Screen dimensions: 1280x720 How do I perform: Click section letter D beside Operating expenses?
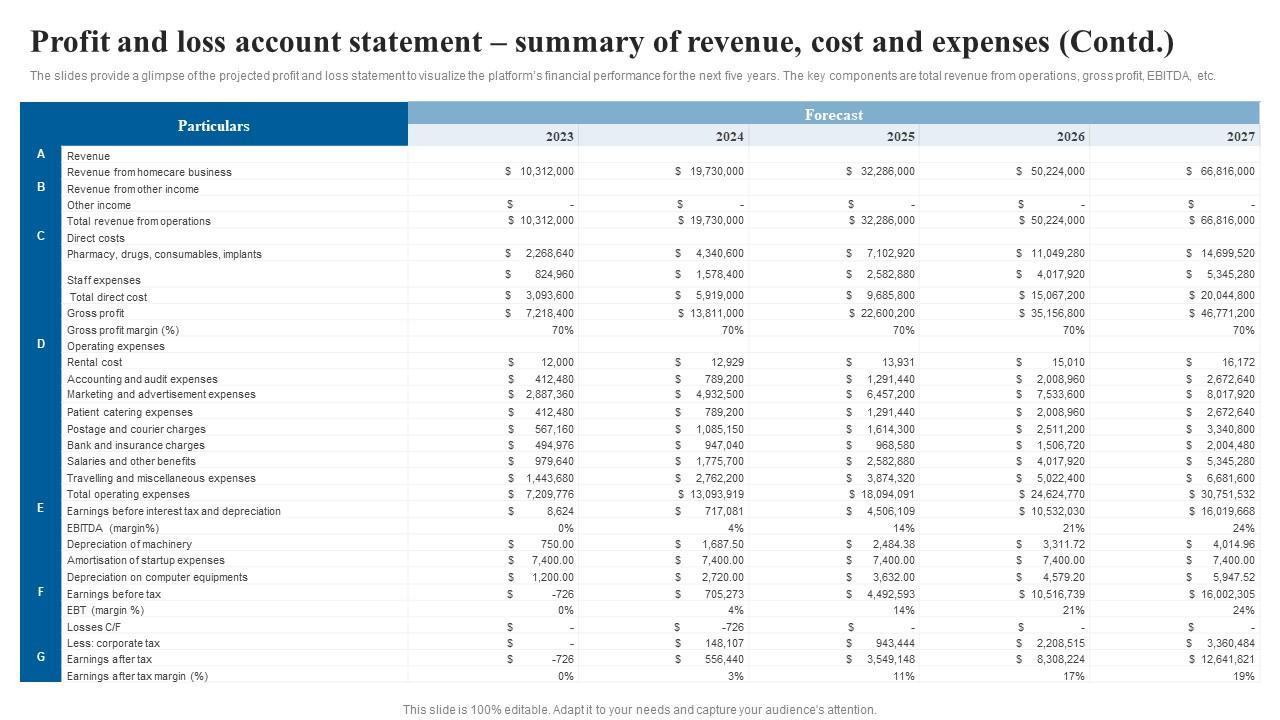click(x=41, y=344)
